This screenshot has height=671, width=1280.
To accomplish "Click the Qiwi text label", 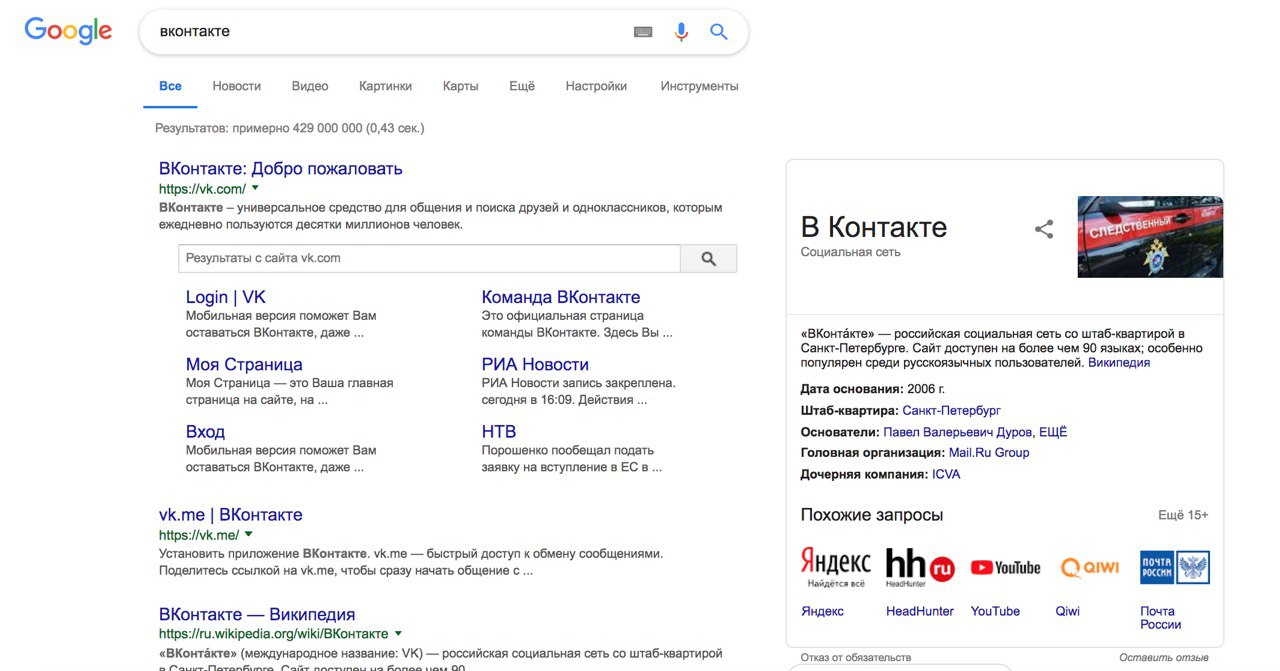I will (x=1068, y=611).
